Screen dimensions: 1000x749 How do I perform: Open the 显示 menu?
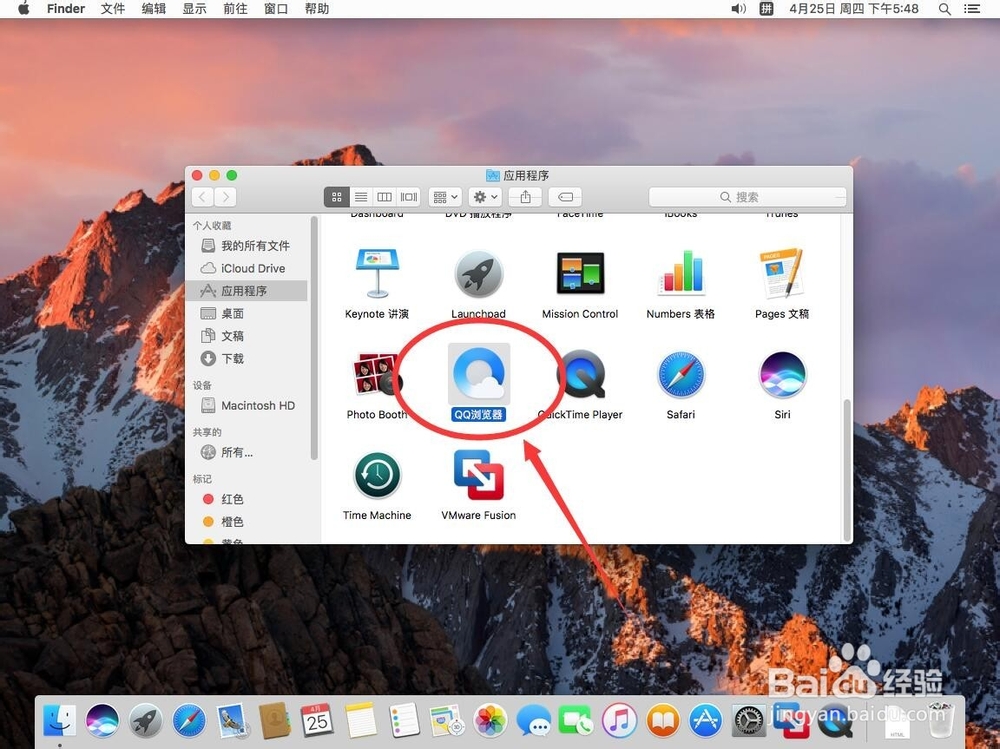pyautogui.click(x=195, y=9)
